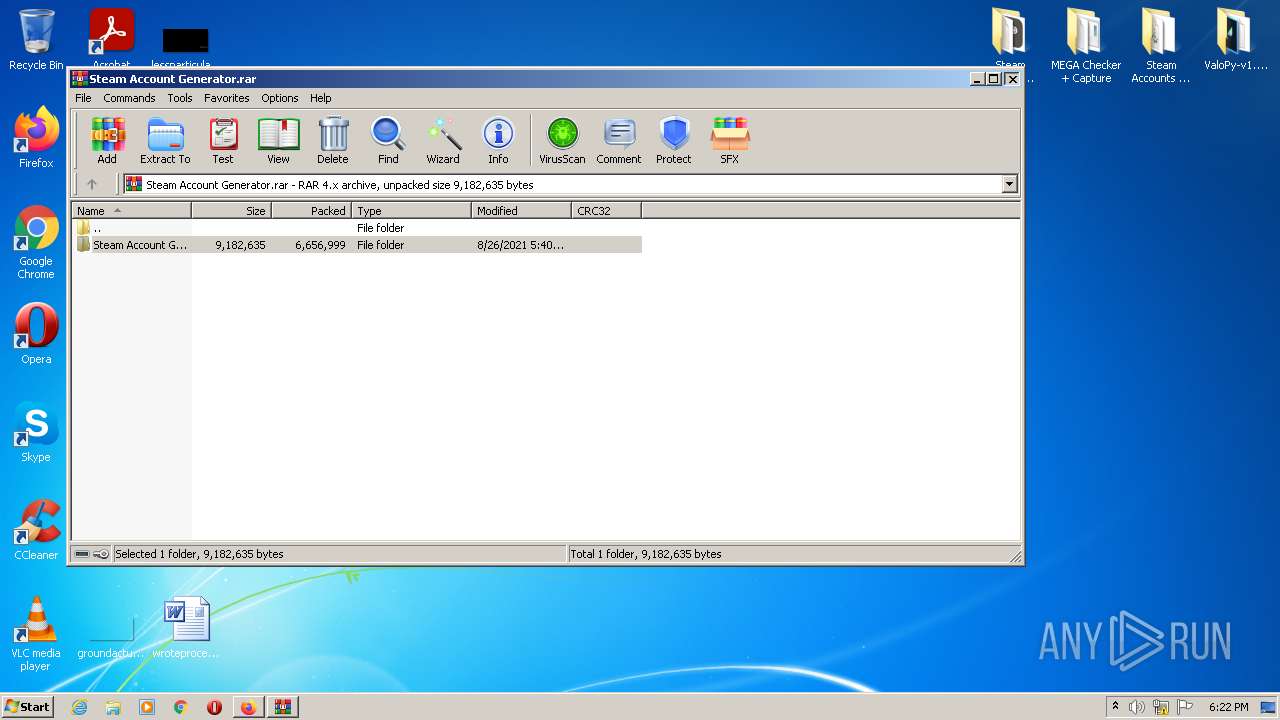The height and width of the screenshot is (720, 1280).
Task: Open VLC media player shortcut
Action: pos(36,634)
